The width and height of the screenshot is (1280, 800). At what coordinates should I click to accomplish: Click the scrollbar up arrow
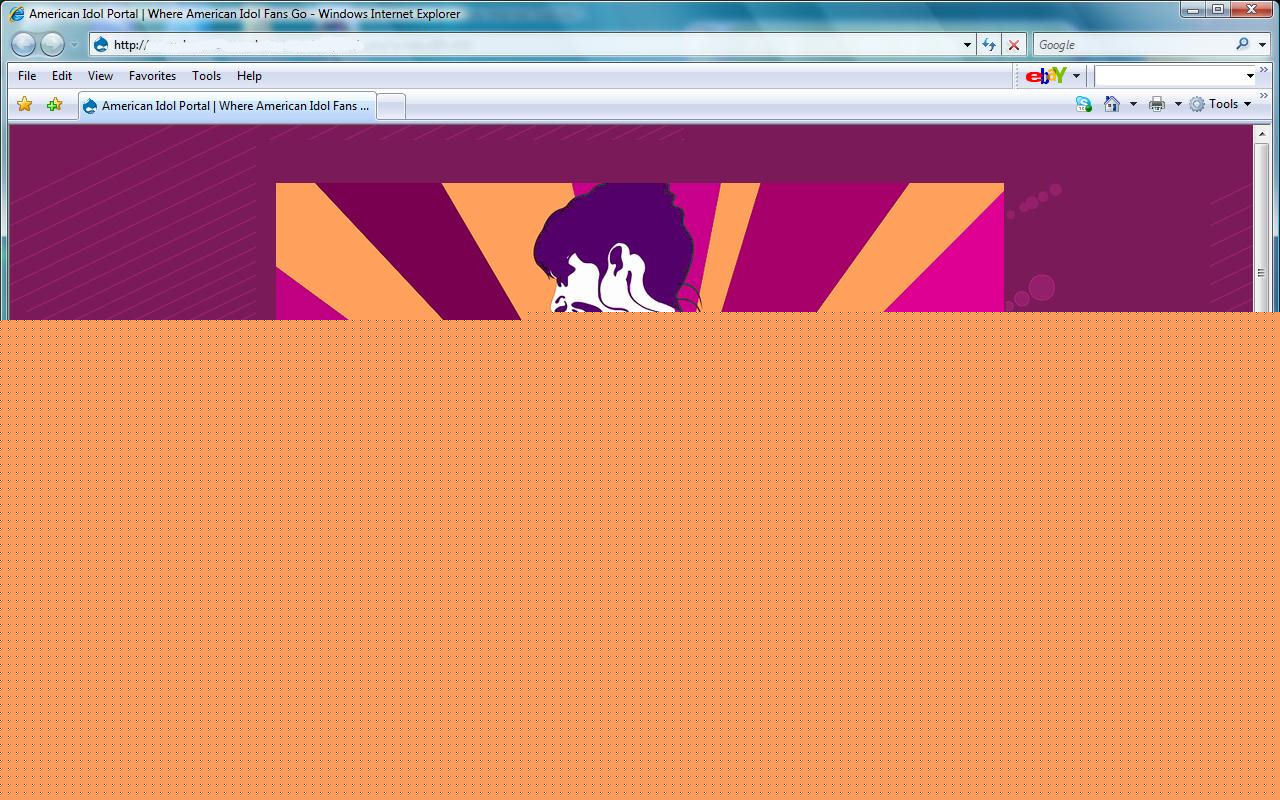click(1262, 134)
